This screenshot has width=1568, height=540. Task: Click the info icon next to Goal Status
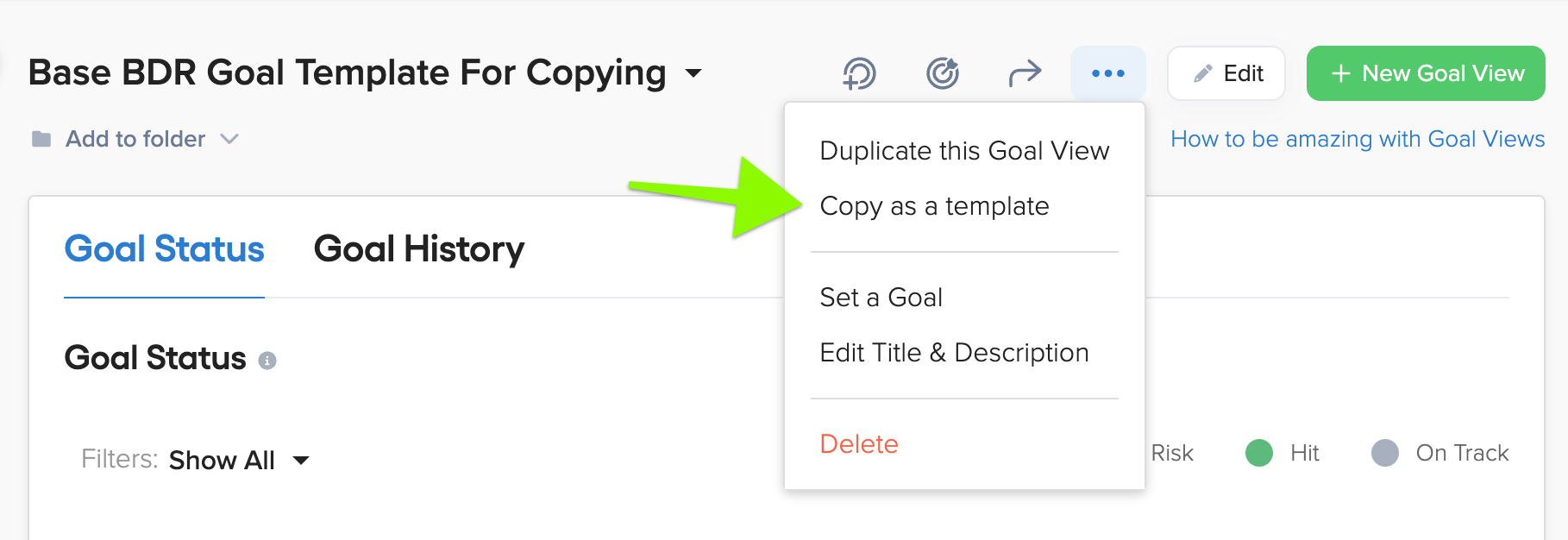click(x=266, y=361)
